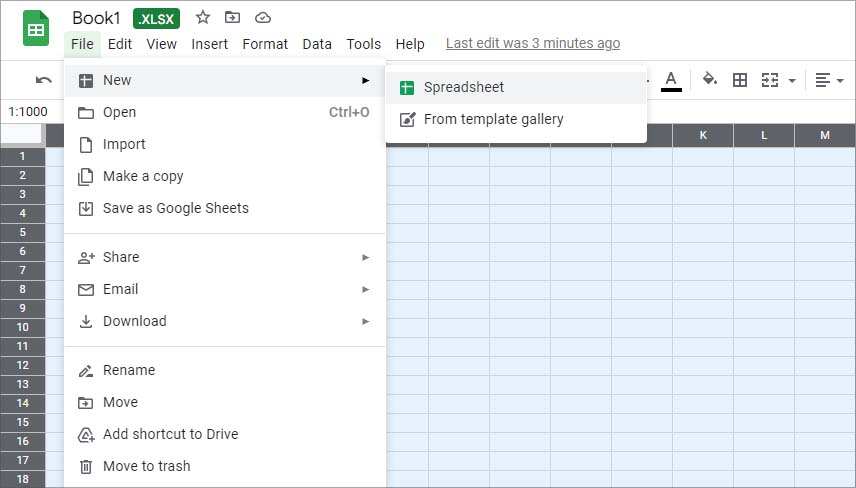Expand the merge cells dropdown arrow
The image size is (856, 488).
tap(792, 80)
